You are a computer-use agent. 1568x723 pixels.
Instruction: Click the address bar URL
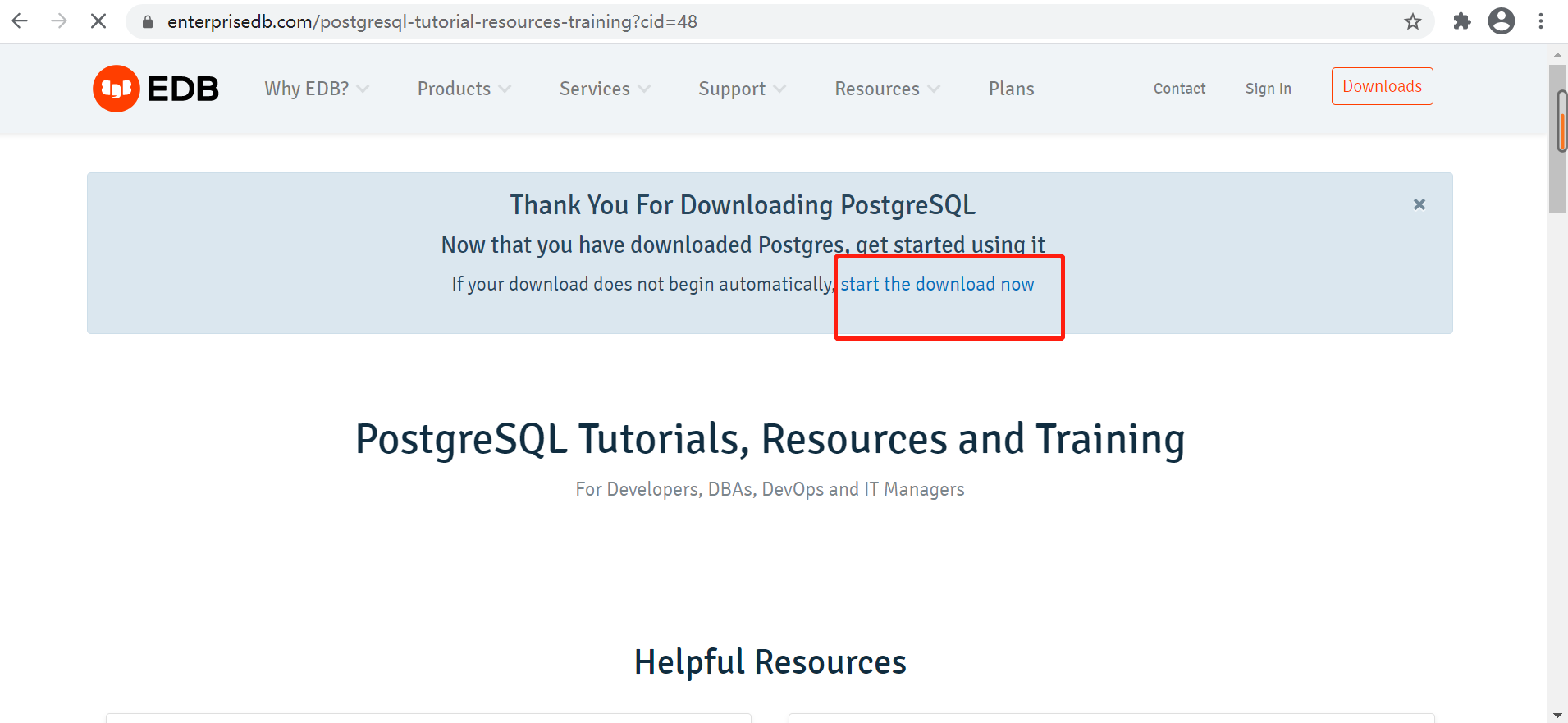(x=432, y=22)
